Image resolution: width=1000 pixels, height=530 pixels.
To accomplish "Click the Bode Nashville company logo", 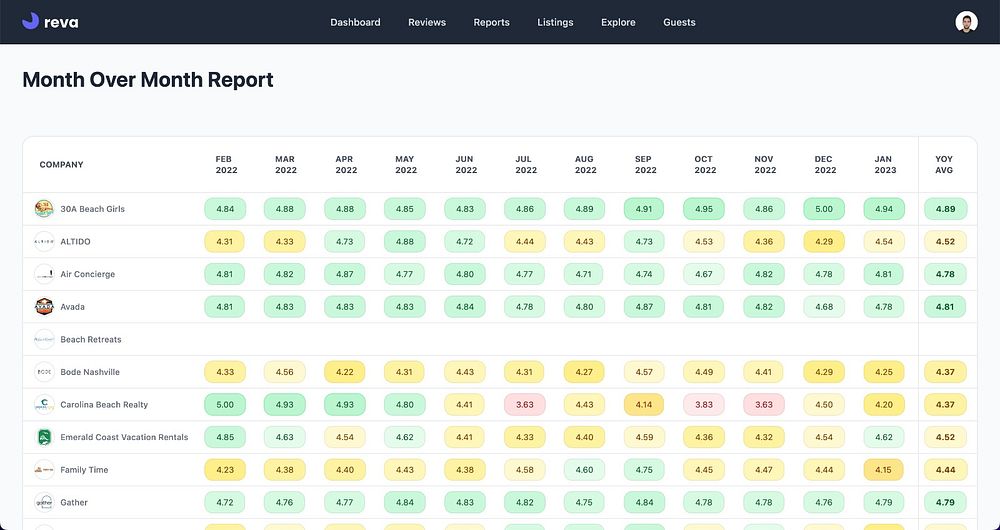I will click(44, 372).
